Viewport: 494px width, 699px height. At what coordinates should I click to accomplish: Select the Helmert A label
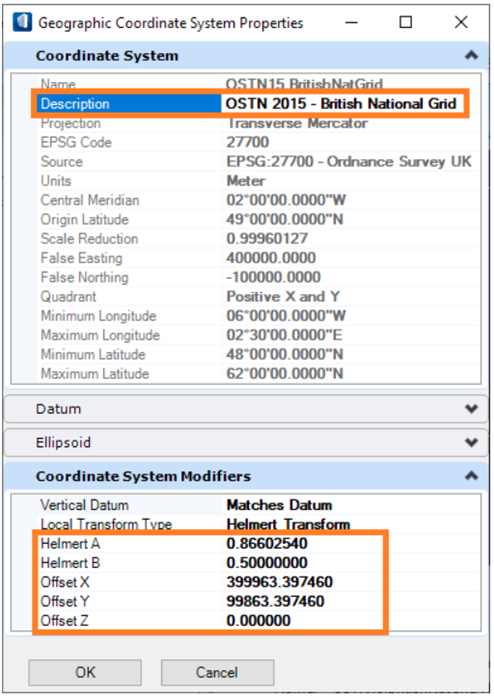pyautogui.click(x=70, y=543)
